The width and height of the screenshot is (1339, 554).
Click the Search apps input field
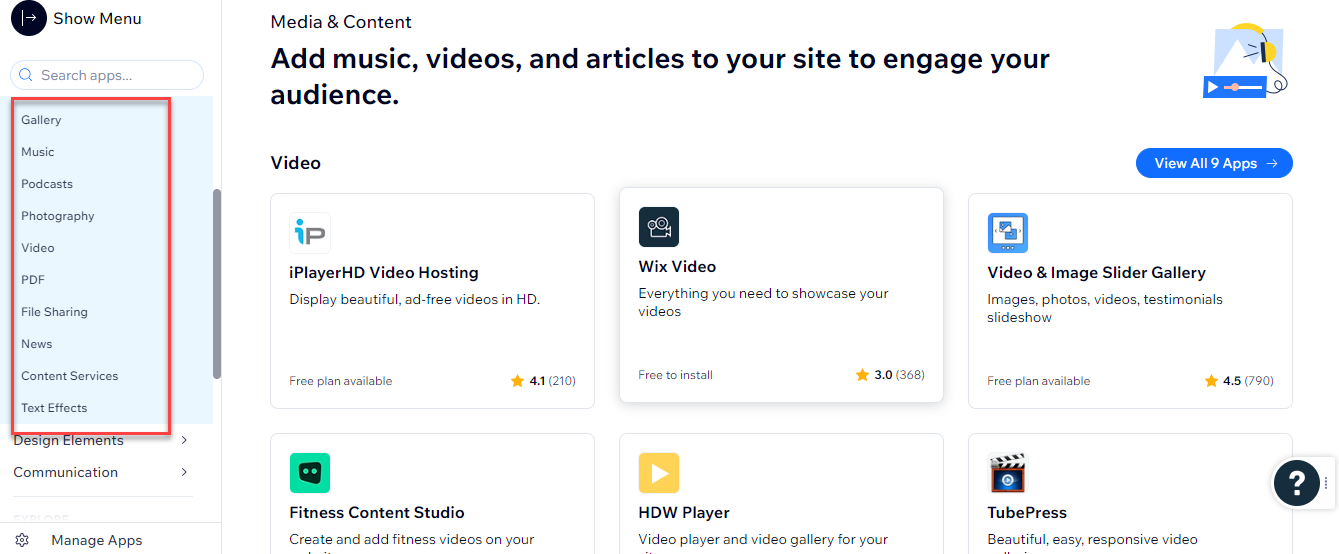(107, 75)
